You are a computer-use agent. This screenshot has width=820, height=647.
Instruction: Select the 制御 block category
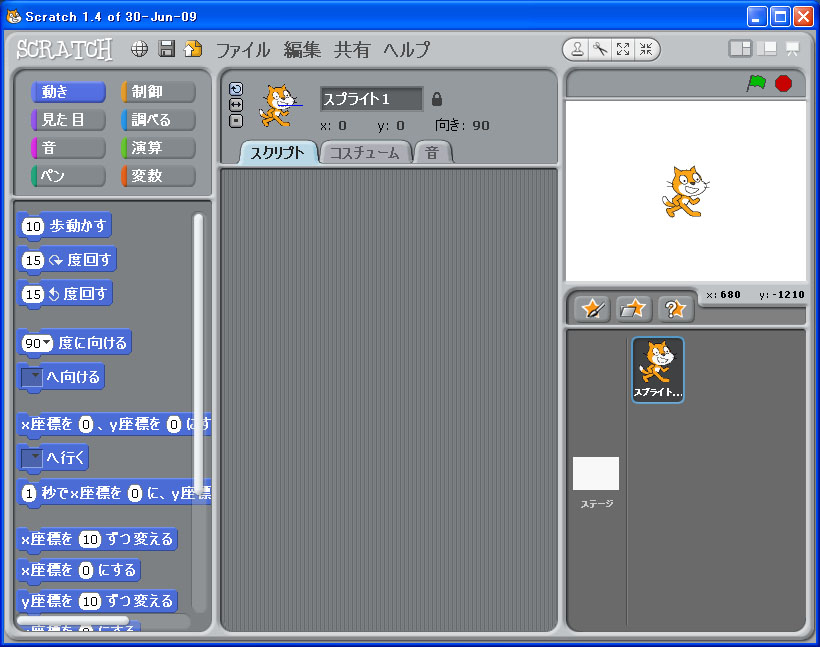pos(158,92)
